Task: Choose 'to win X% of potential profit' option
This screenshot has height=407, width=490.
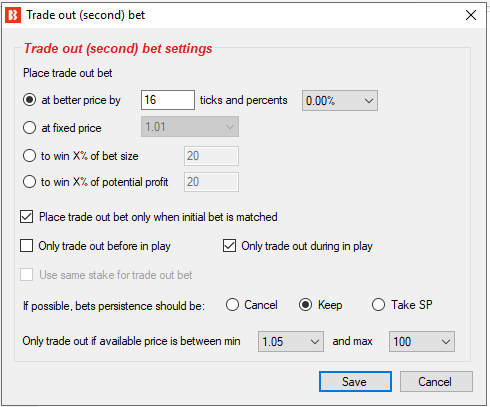Action: pyautogui.click(x=29, y=182)
